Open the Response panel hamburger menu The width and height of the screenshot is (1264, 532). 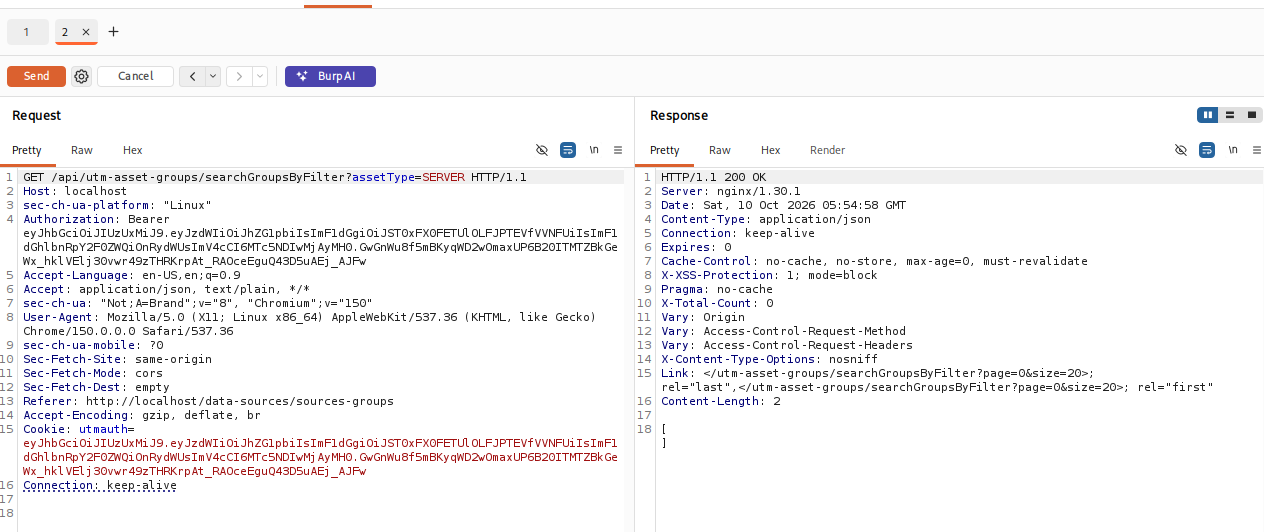click(x=1256, y=150)
